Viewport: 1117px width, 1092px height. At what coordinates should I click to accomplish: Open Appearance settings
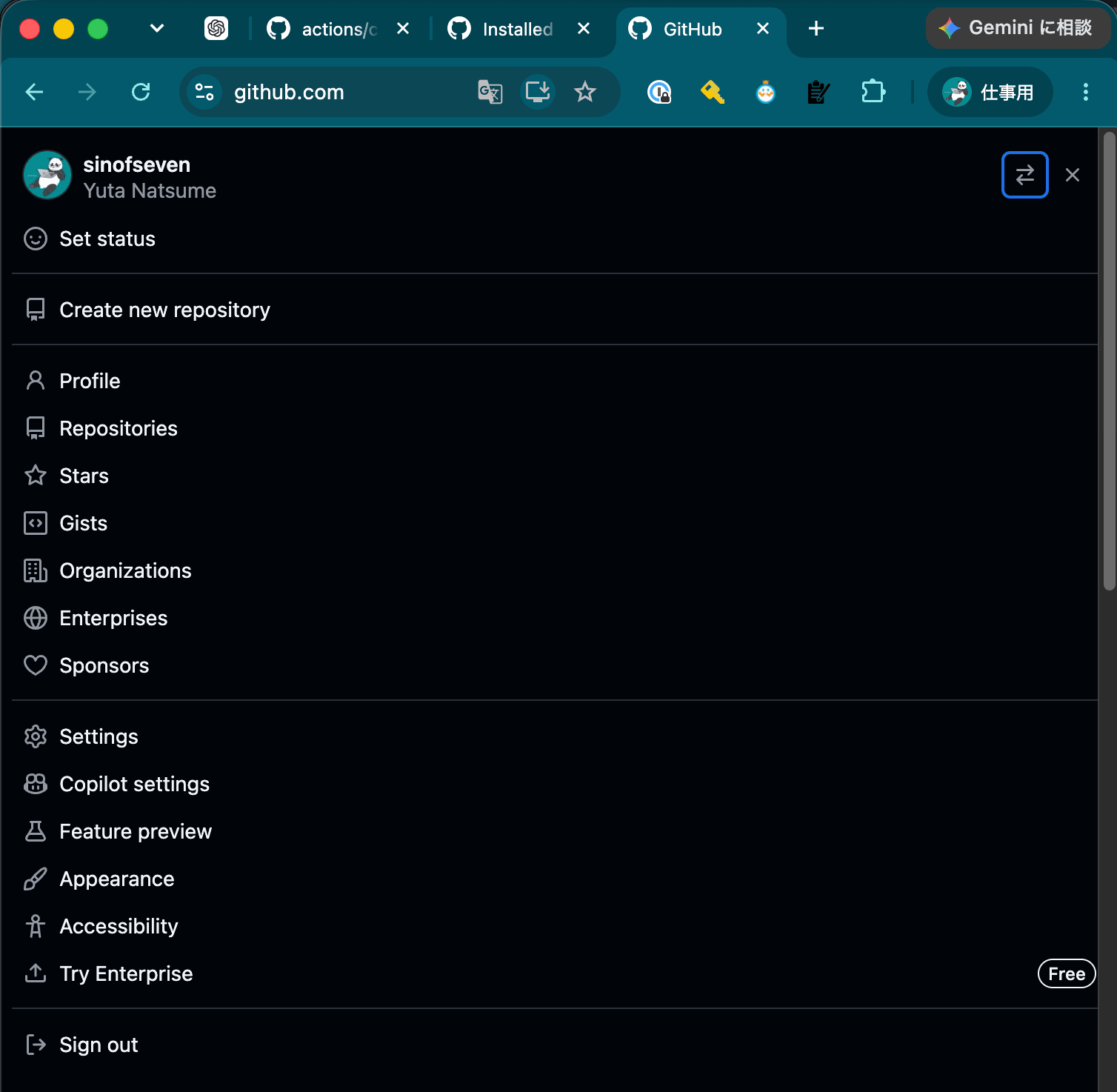pos(555,879)
